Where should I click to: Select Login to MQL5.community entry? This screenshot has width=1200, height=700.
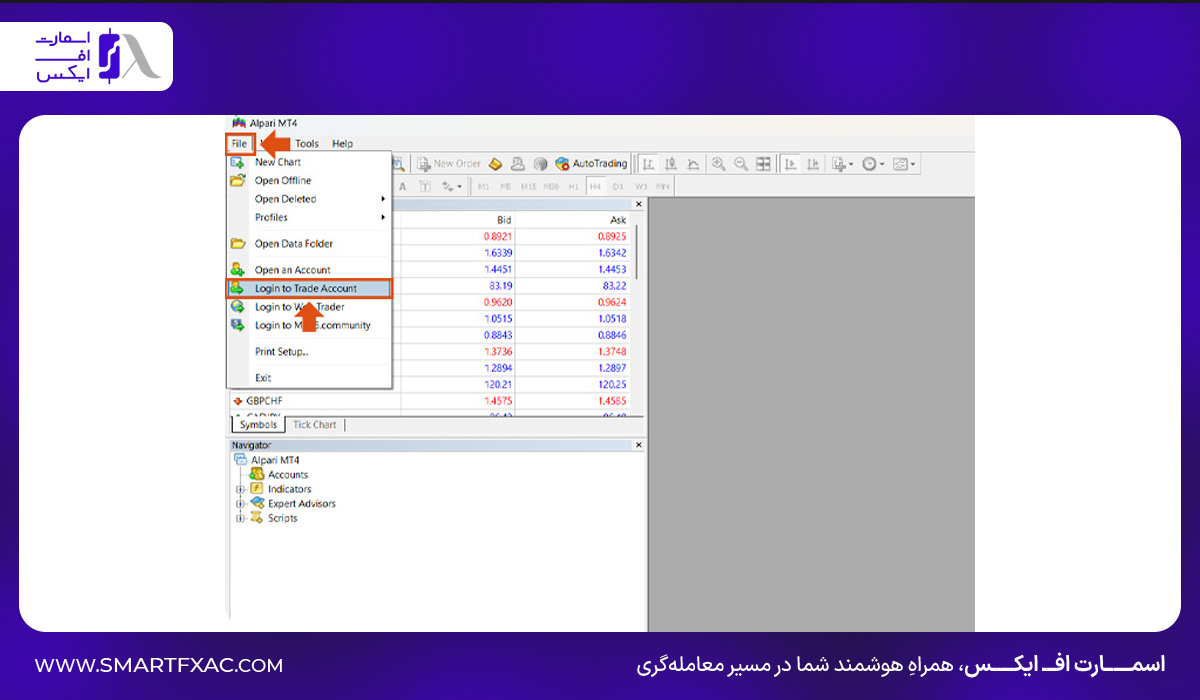coord(309,325)
